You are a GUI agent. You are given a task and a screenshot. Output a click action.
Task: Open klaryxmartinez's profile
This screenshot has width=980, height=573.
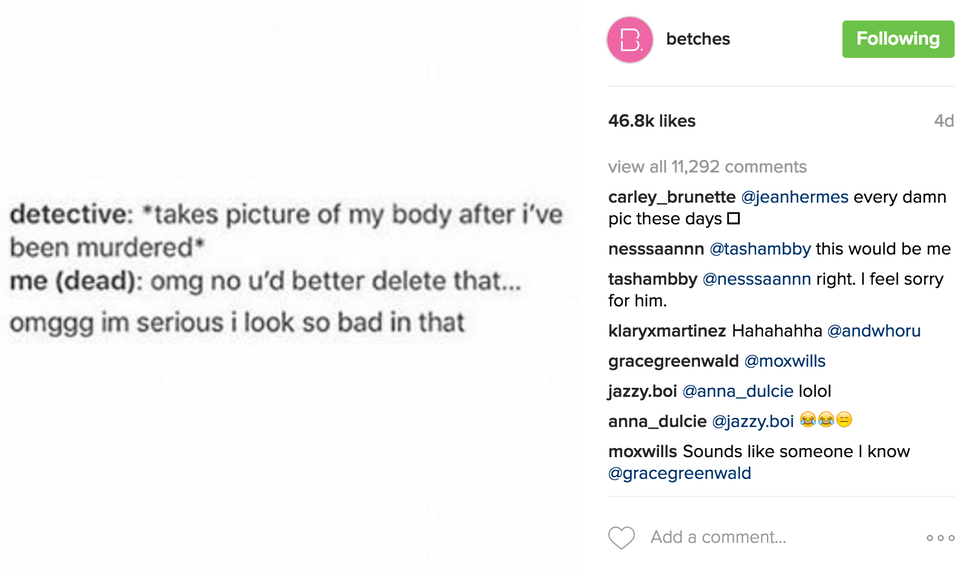pos(667,331)
